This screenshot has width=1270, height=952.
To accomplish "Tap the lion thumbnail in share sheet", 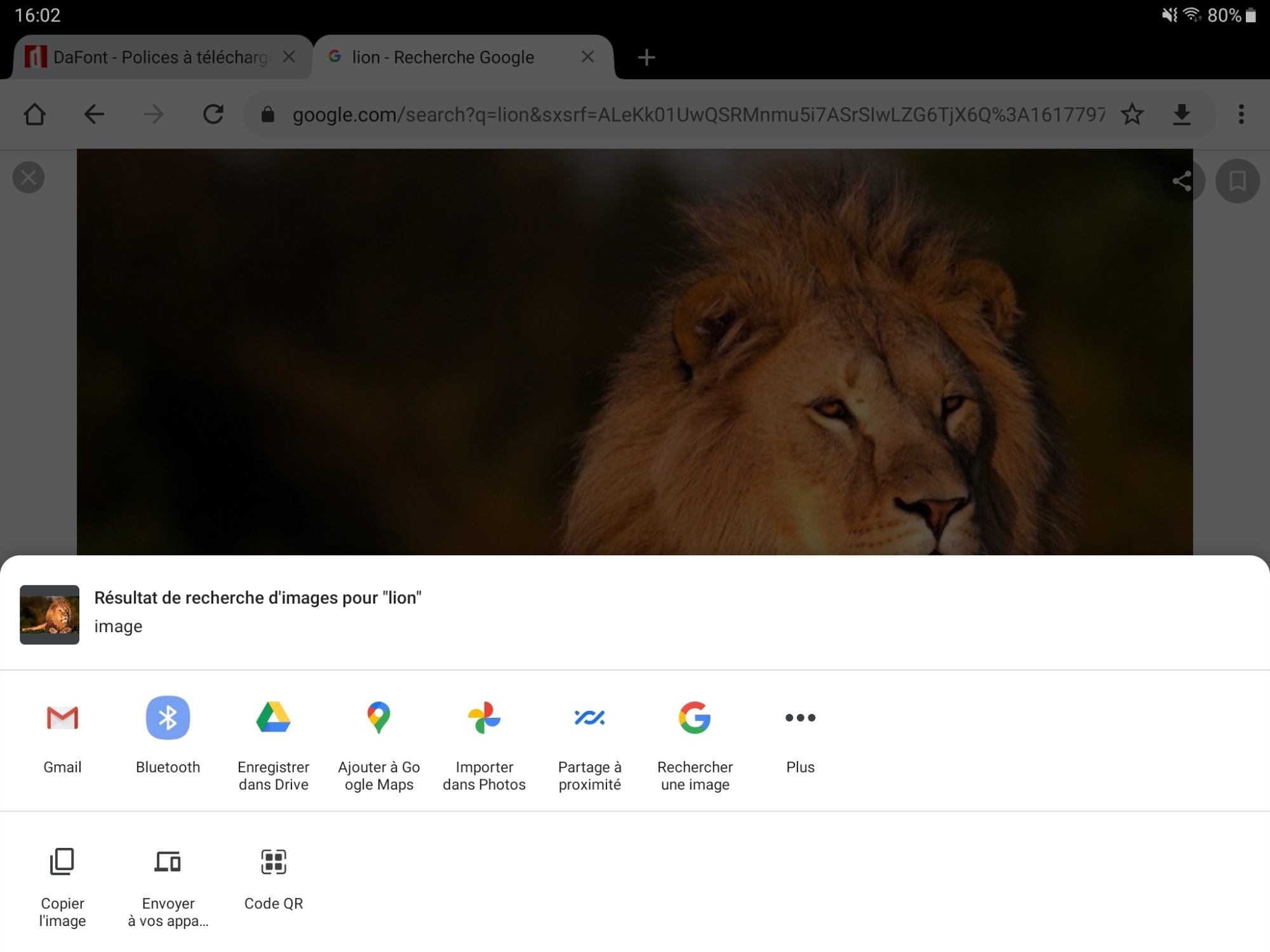I will [50, 614].
